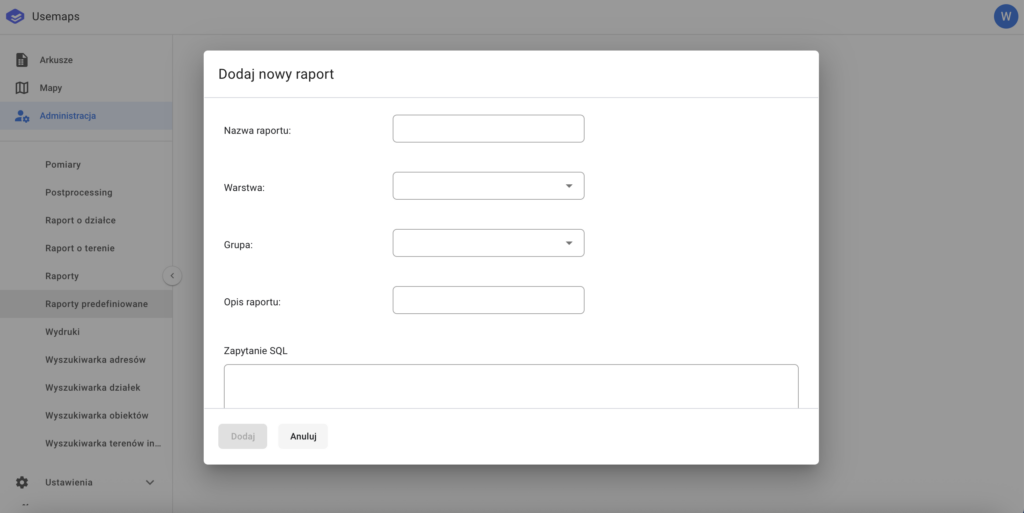Focus the Nazwa raportu text field

tap(488, 129)
